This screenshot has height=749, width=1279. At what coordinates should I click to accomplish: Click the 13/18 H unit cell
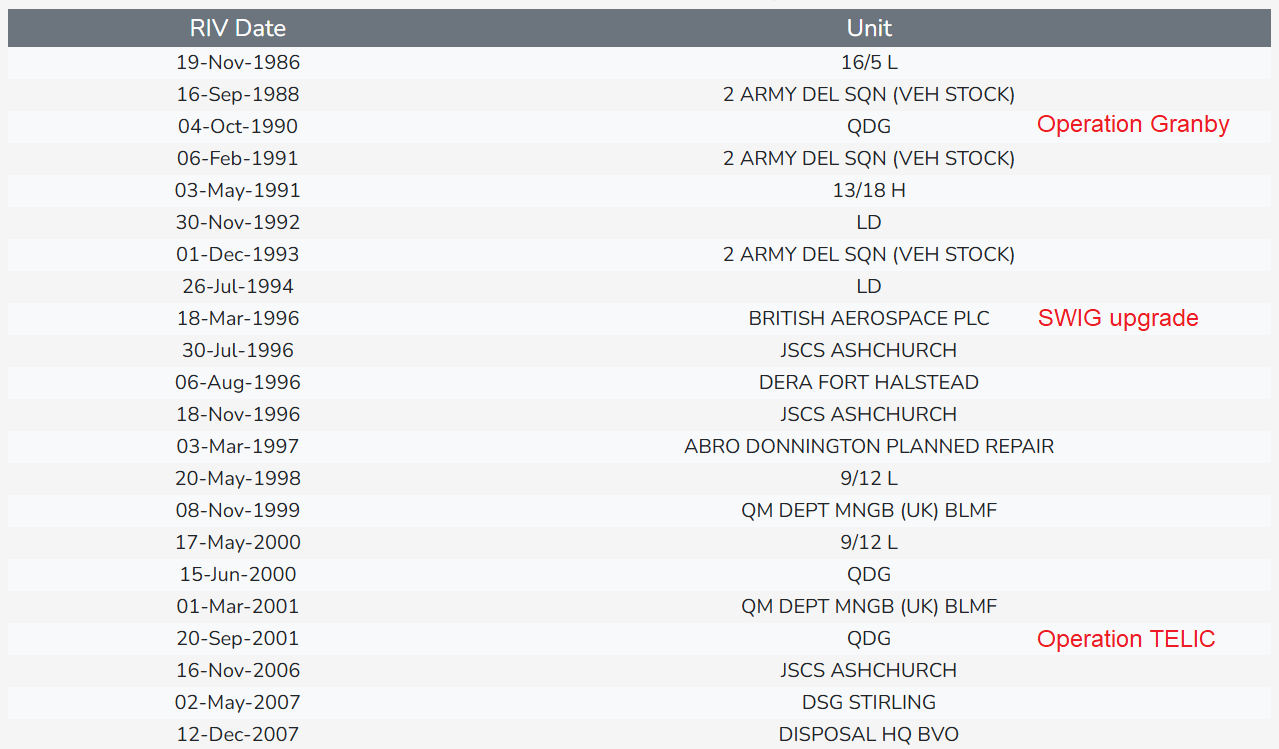(x=869, y=190)
